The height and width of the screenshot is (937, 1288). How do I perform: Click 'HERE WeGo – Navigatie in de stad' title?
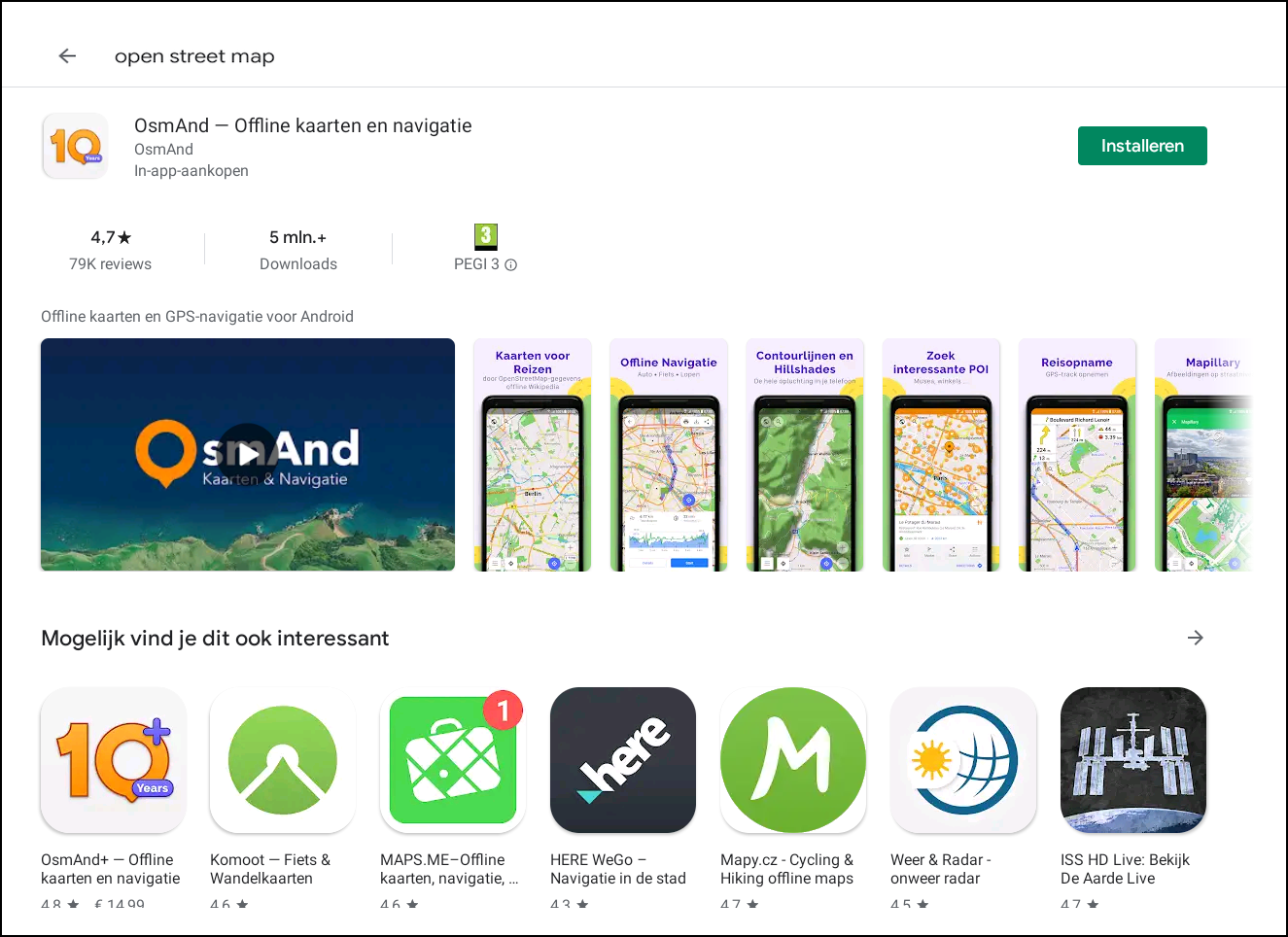pos(618,869)
